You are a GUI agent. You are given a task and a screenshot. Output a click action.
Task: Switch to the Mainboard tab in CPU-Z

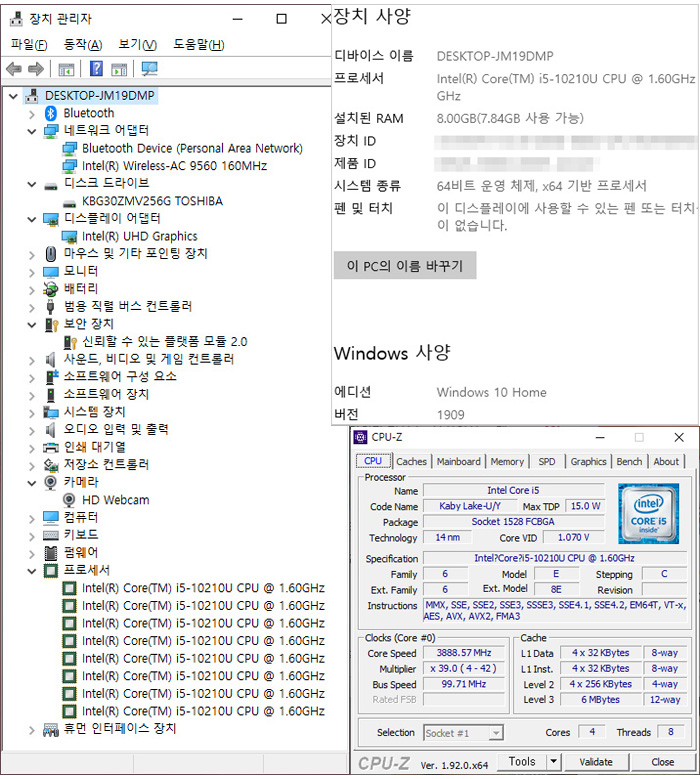[459, 462]
